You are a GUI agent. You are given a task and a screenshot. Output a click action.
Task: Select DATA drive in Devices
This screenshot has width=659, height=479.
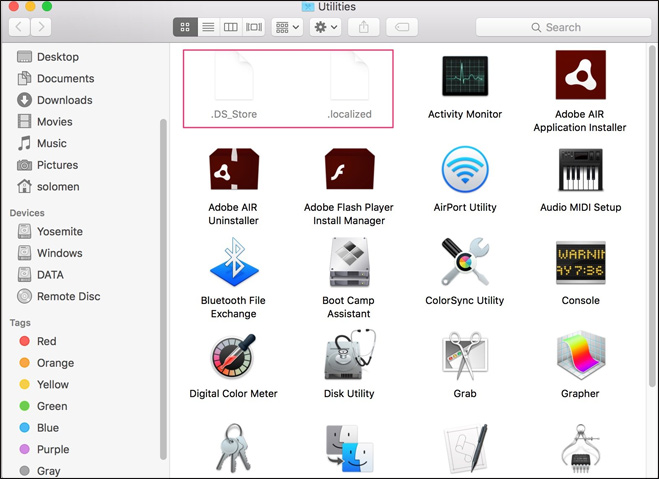[x=40, y=275]
